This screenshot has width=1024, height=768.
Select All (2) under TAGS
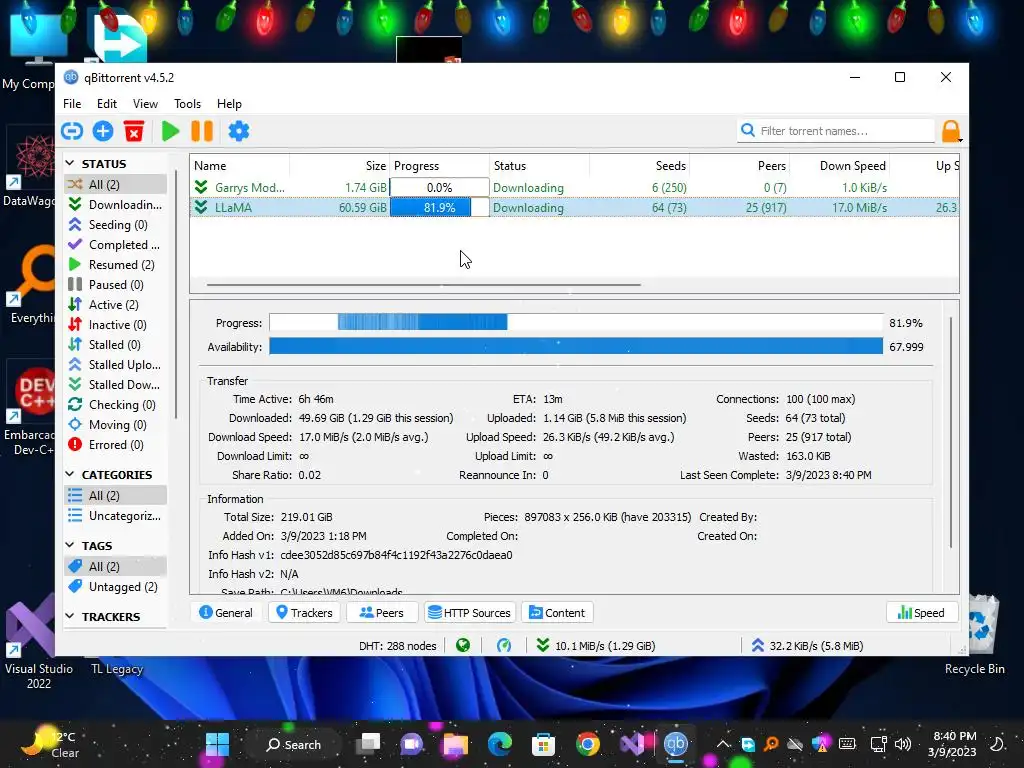pyautogui.click(x=116, y=566)
